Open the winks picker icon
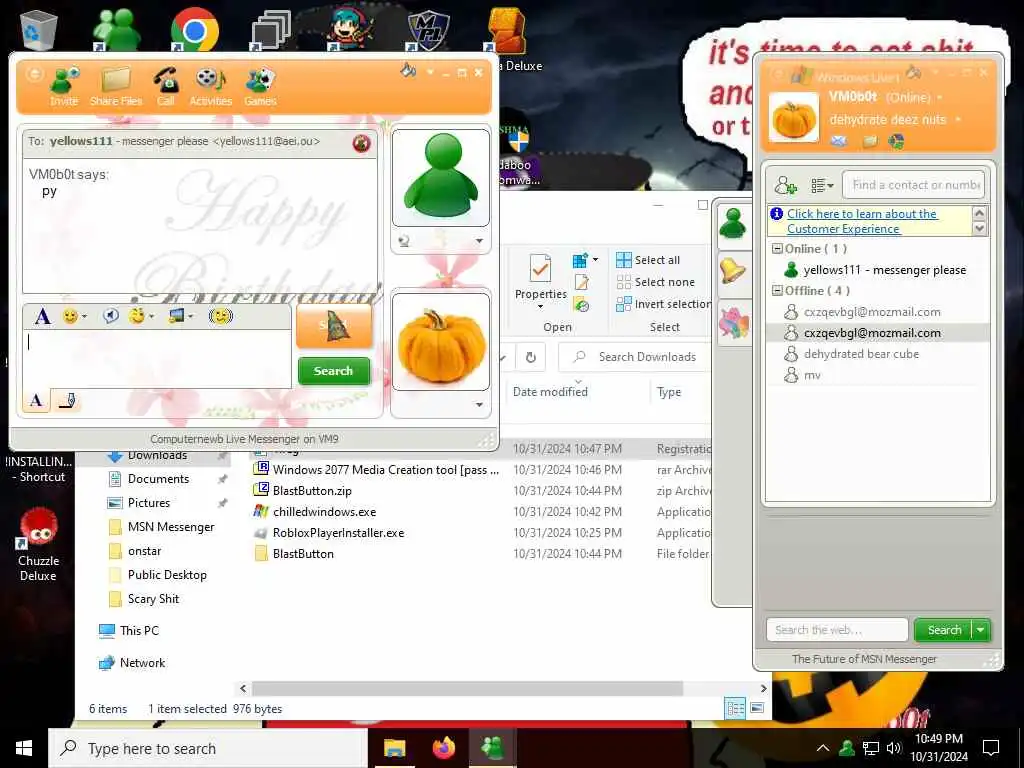The image size is (1024, 768). 136,317
